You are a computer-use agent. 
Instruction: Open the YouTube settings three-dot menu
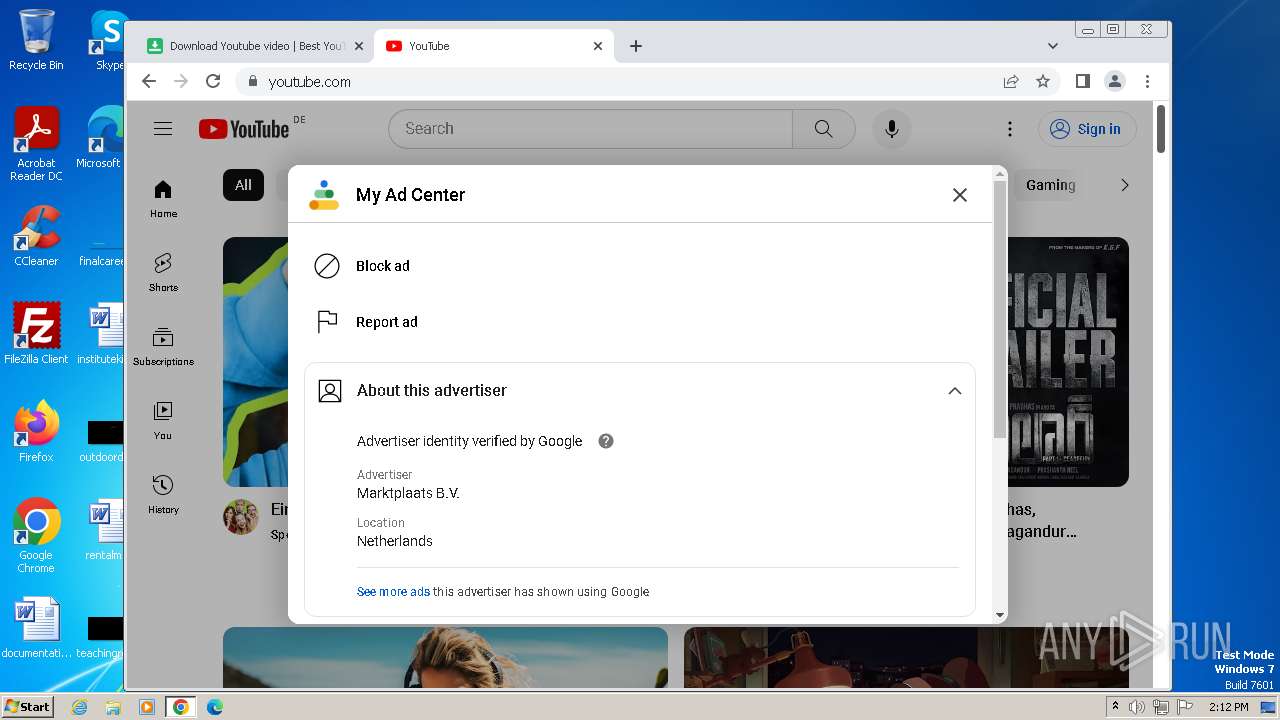[x=1010, y=129]
